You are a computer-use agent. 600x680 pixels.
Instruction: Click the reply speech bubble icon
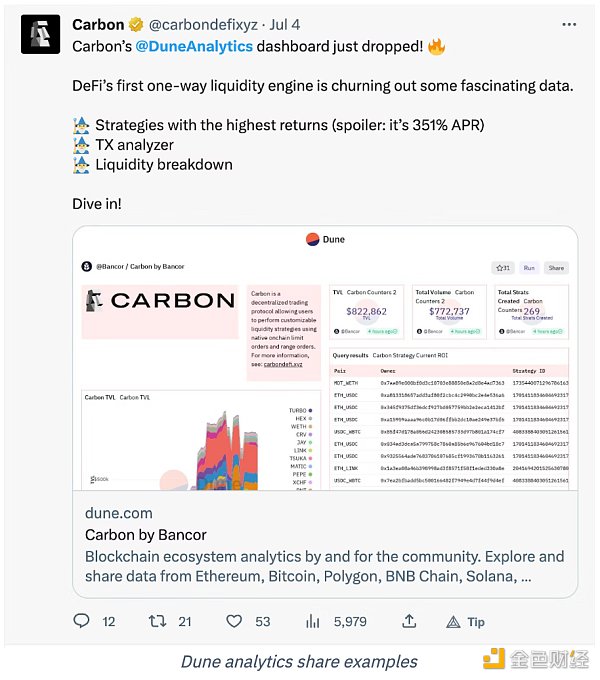point(81,621)
